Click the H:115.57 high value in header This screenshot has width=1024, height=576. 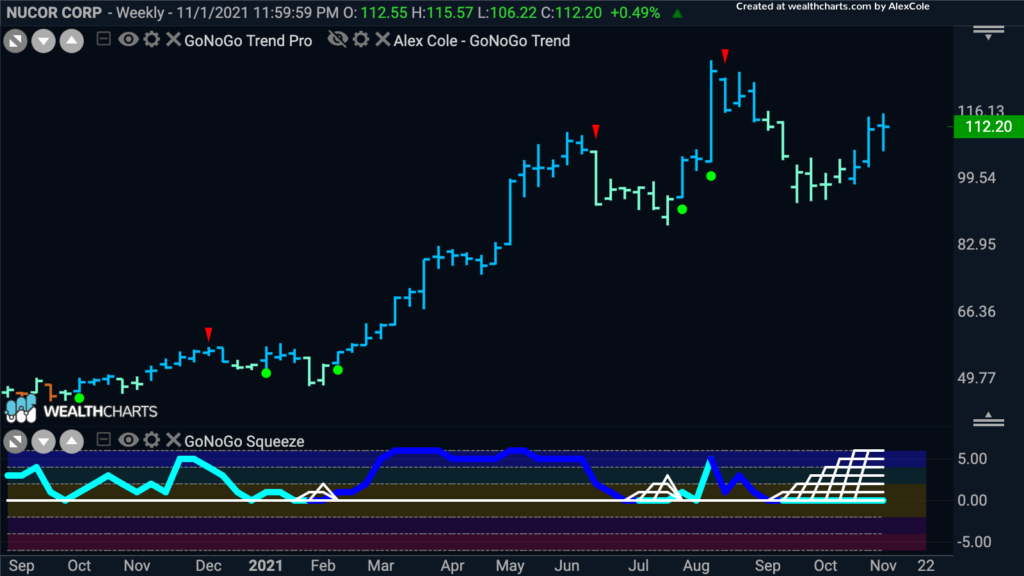[443, 12]
